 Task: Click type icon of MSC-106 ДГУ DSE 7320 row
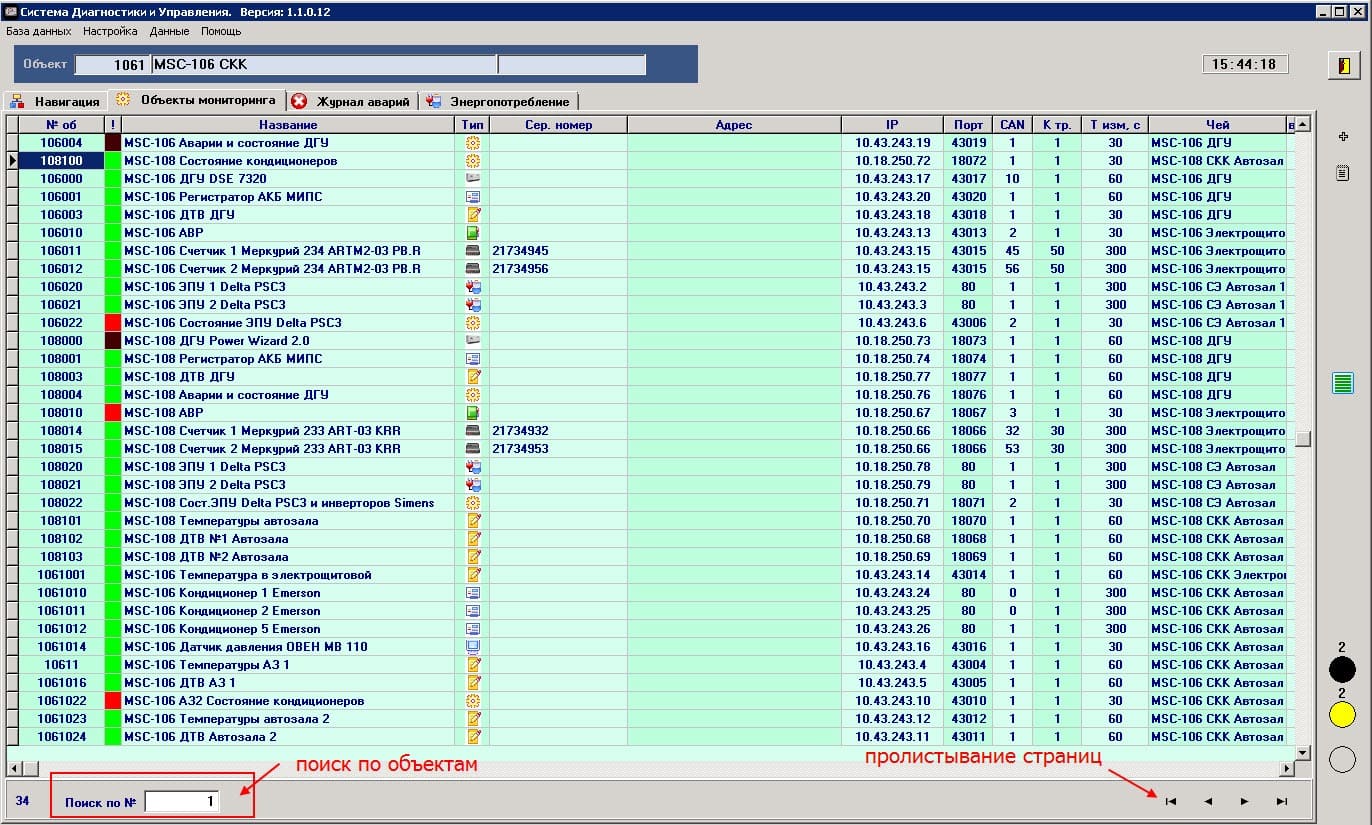point(473,179)
